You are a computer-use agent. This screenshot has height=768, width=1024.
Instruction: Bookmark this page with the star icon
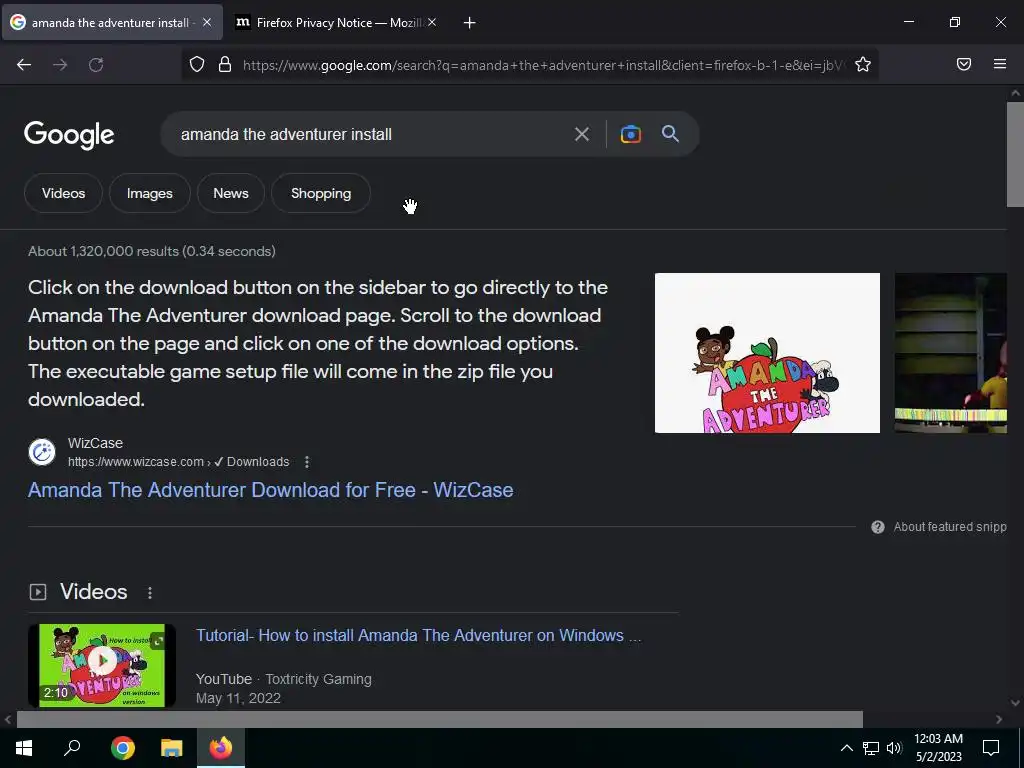863,64
